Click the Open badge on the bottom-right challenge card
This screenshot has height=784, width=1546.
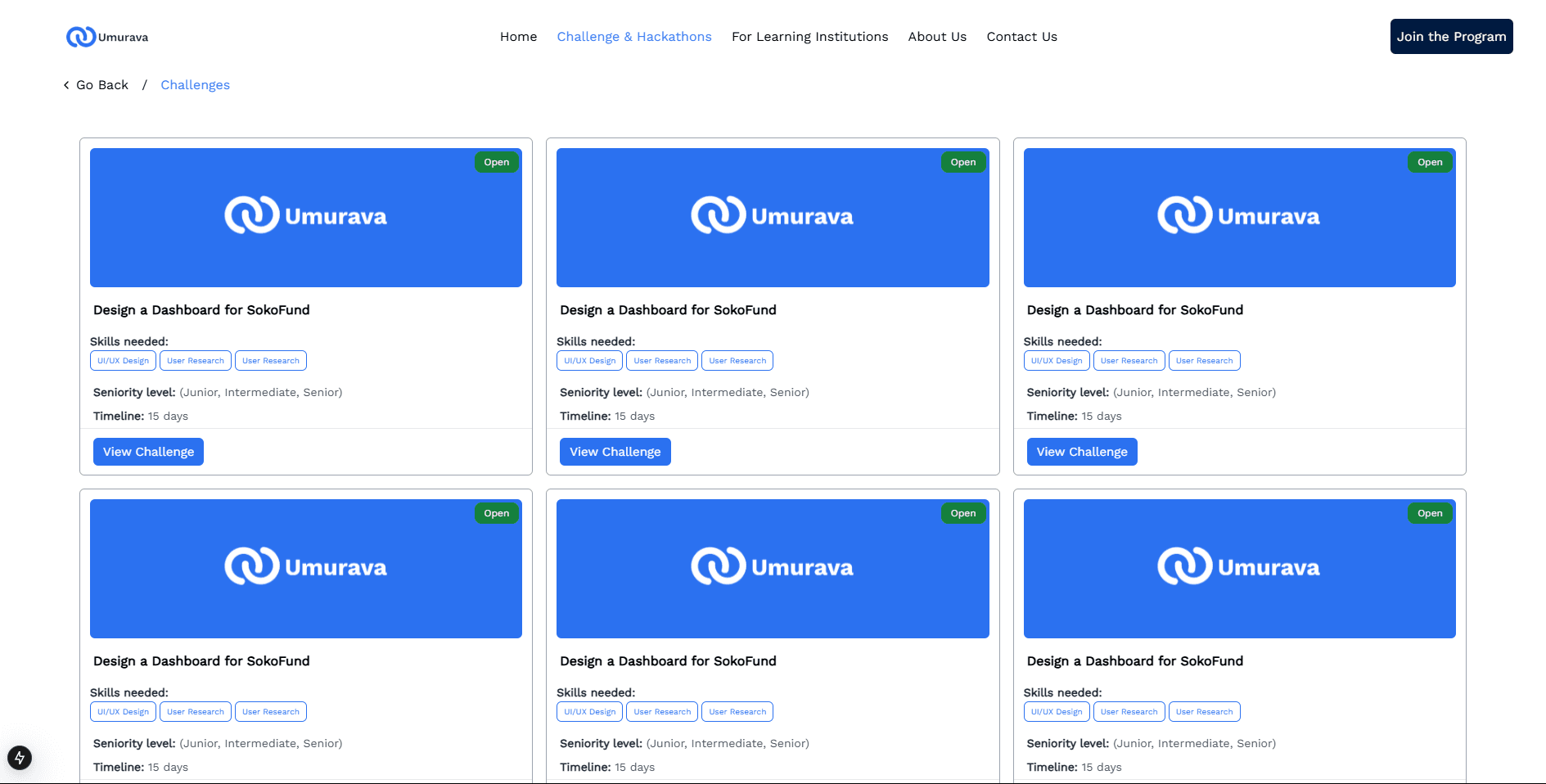pos(1430,513)
